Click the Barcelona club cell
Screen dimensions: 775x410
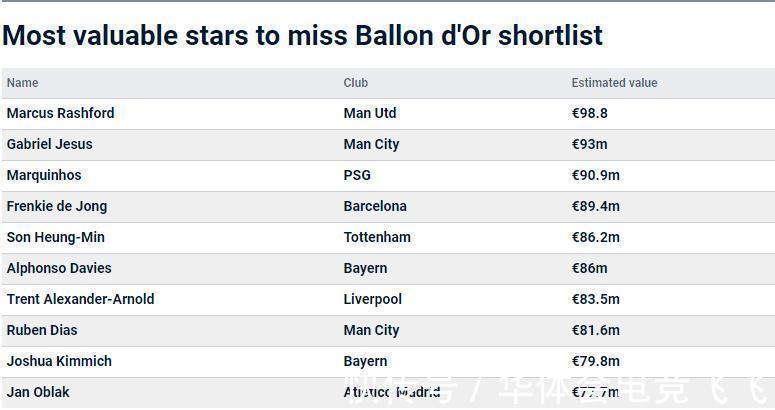[375, 206]
